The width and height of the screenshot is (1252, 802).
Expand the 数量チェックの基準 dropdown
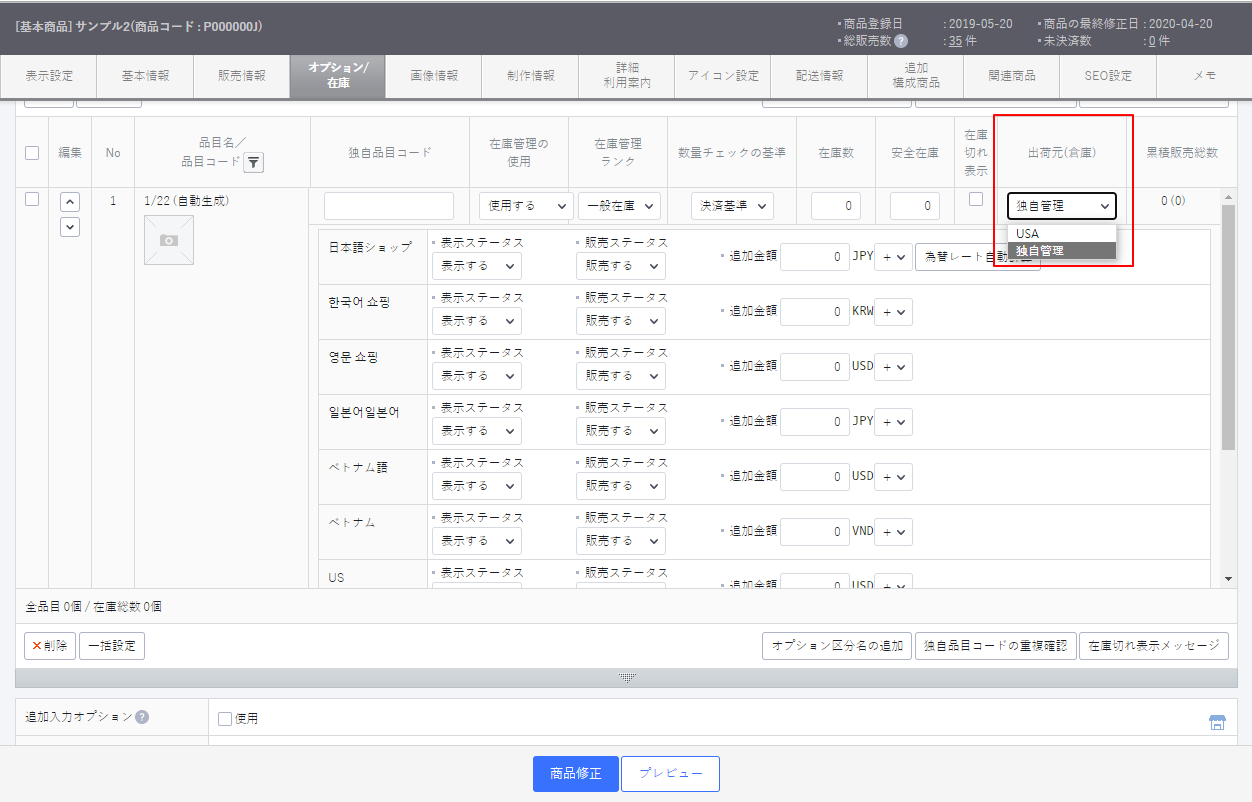pos(732,206)
